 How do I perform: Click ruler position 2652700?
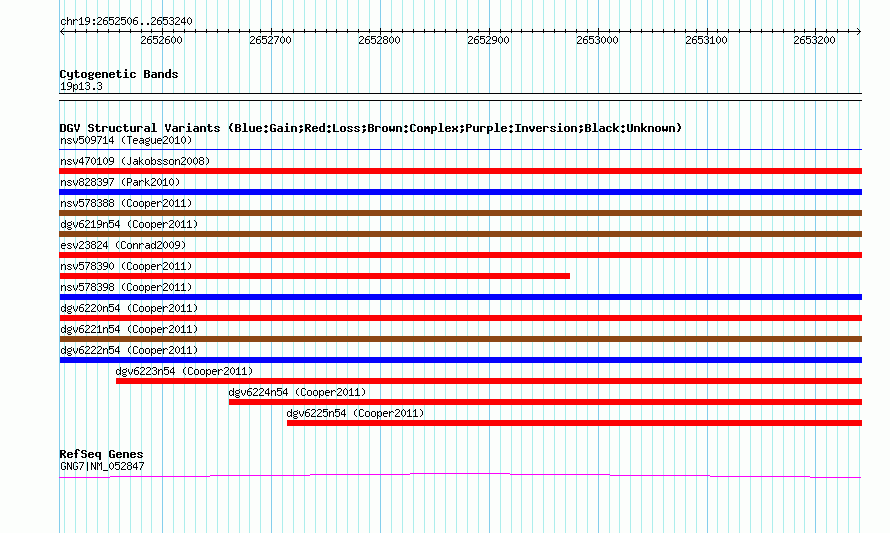270,40
